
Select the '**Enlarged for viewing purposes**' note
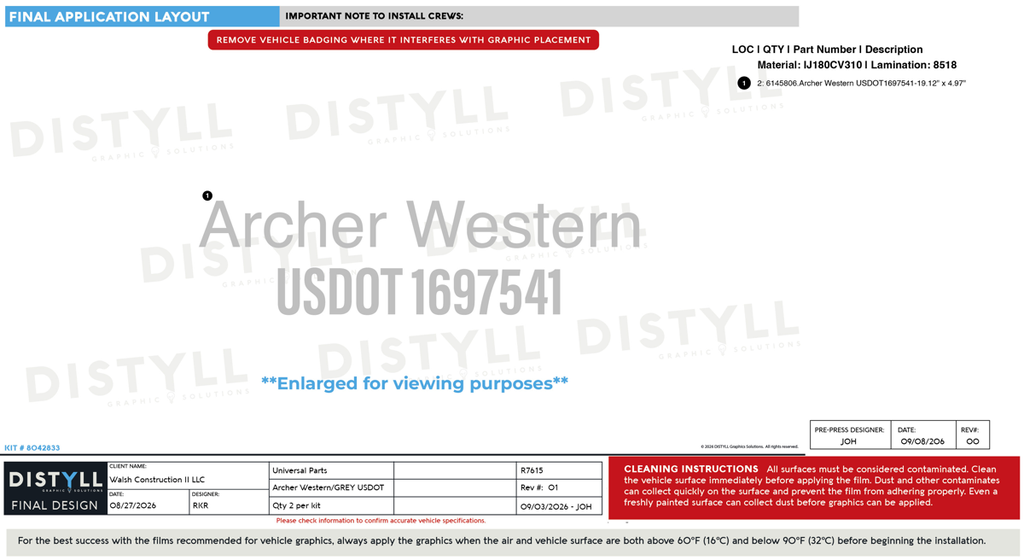[415, 383]
